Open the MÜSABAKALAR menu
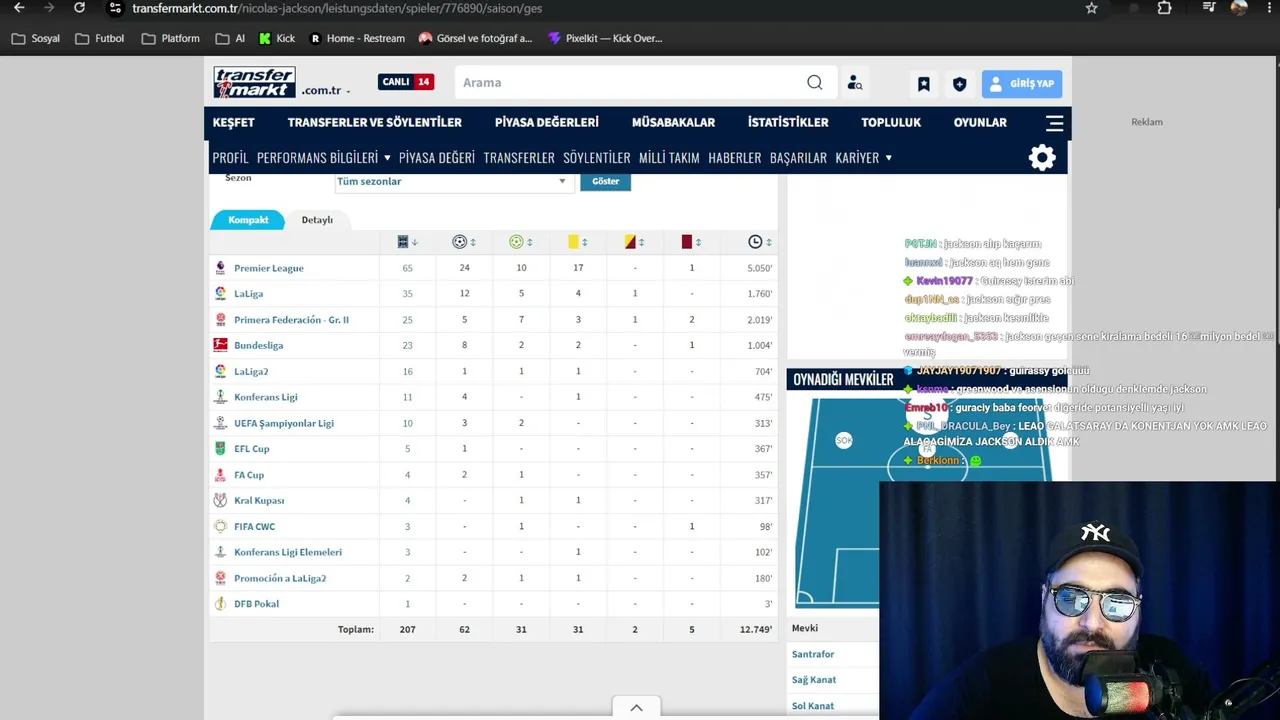1280x720 pixels. [673, 123]
